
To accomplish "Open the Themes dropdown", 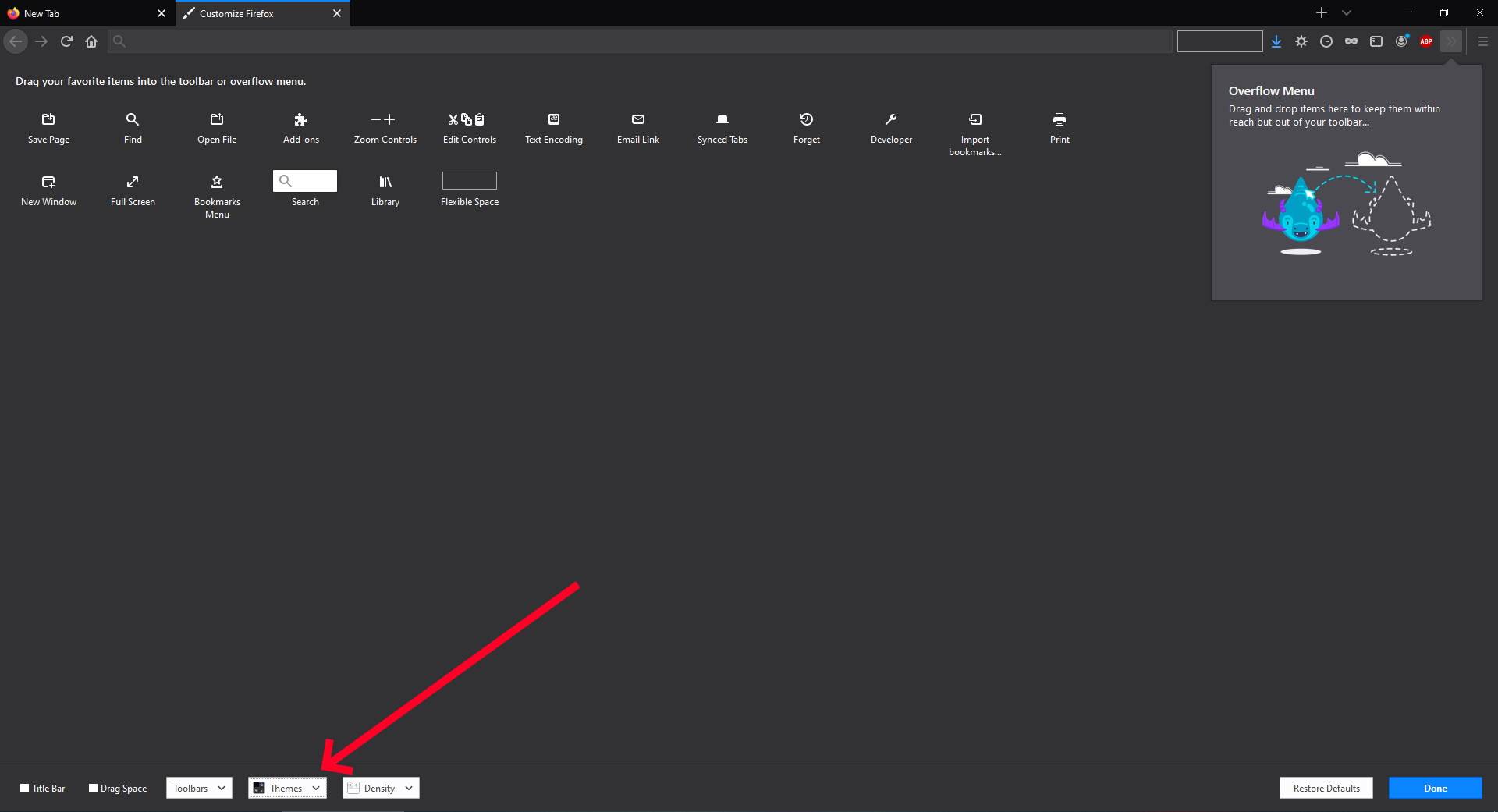I will point(286,788).
